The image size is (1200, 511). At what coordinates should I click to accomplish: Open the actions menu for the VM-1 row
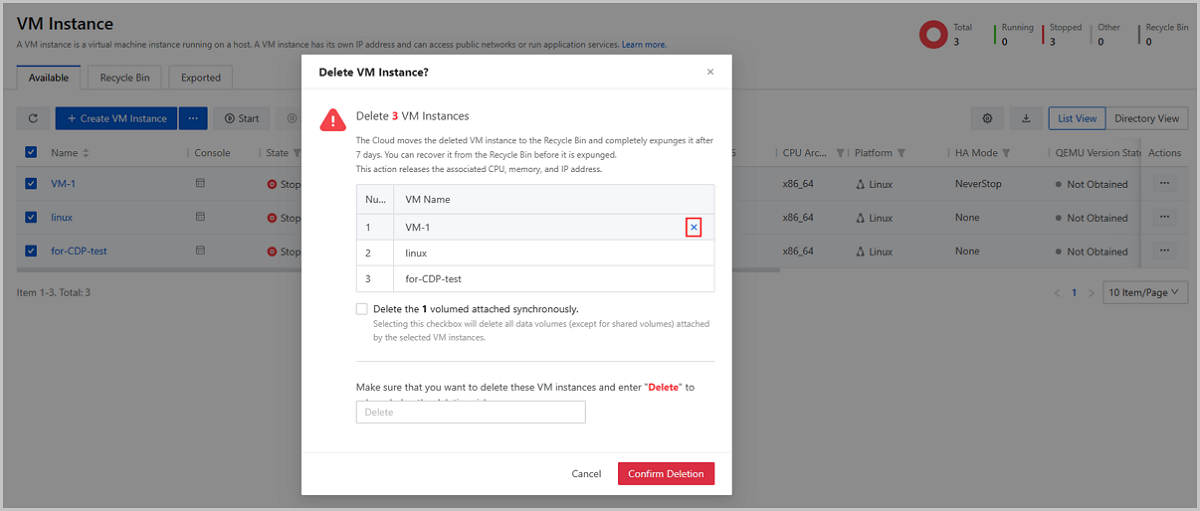coord(1163,184)
